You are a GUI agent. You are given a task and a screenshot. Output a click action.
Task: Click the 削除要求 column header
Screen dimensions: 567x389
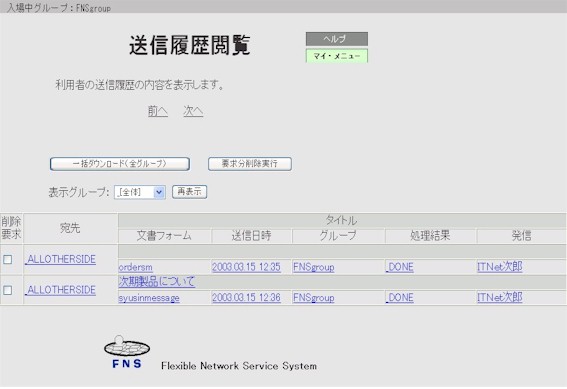(x=11, y=228)
